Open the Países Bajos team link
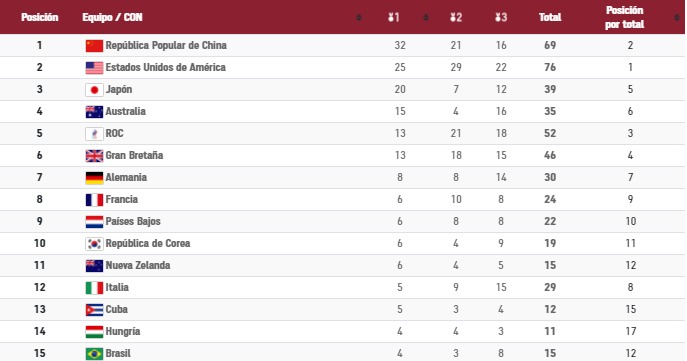This screenshot has width=687, height=361. coord(133,221)
